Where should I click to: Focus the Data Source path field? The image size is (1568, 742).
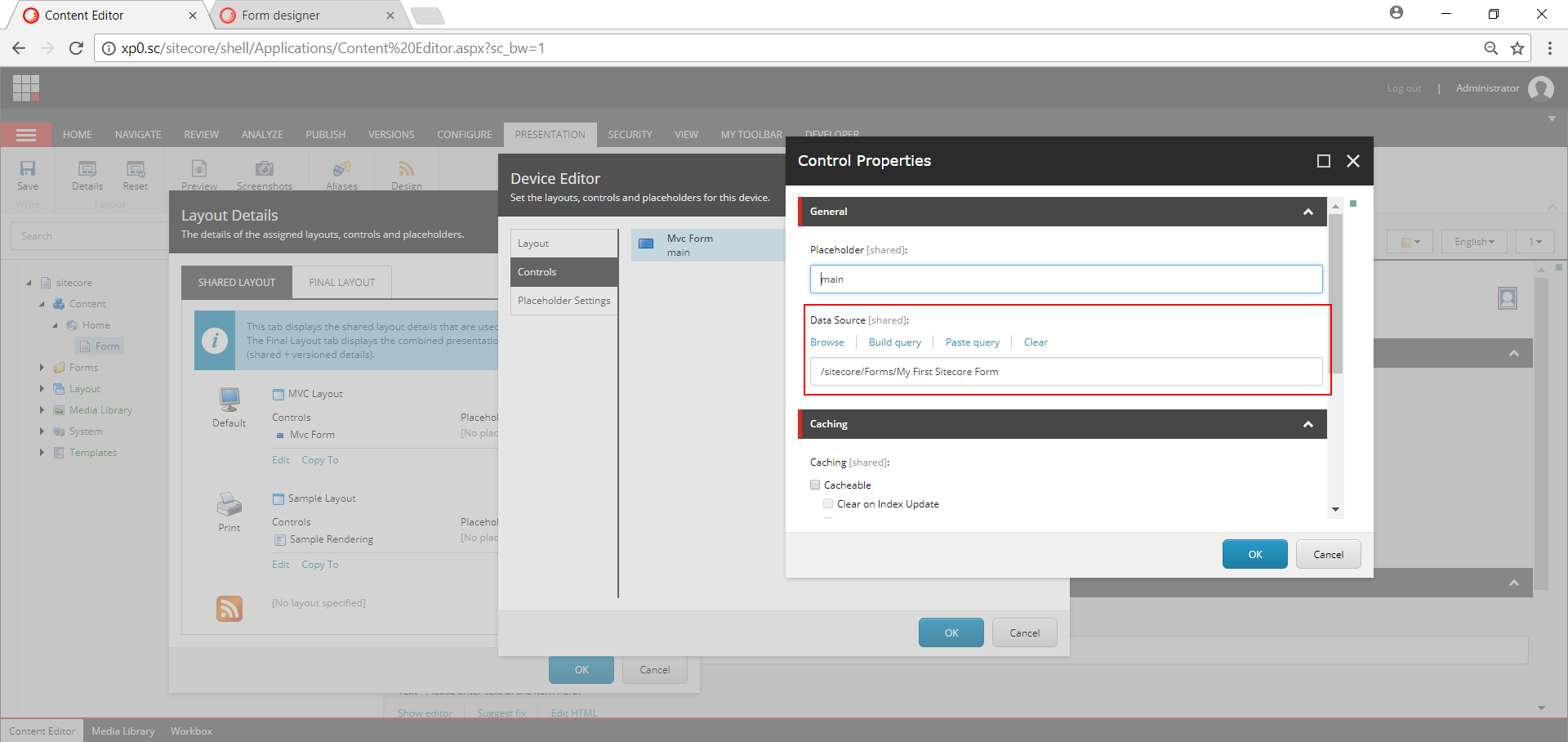[x=1067, y=372]
